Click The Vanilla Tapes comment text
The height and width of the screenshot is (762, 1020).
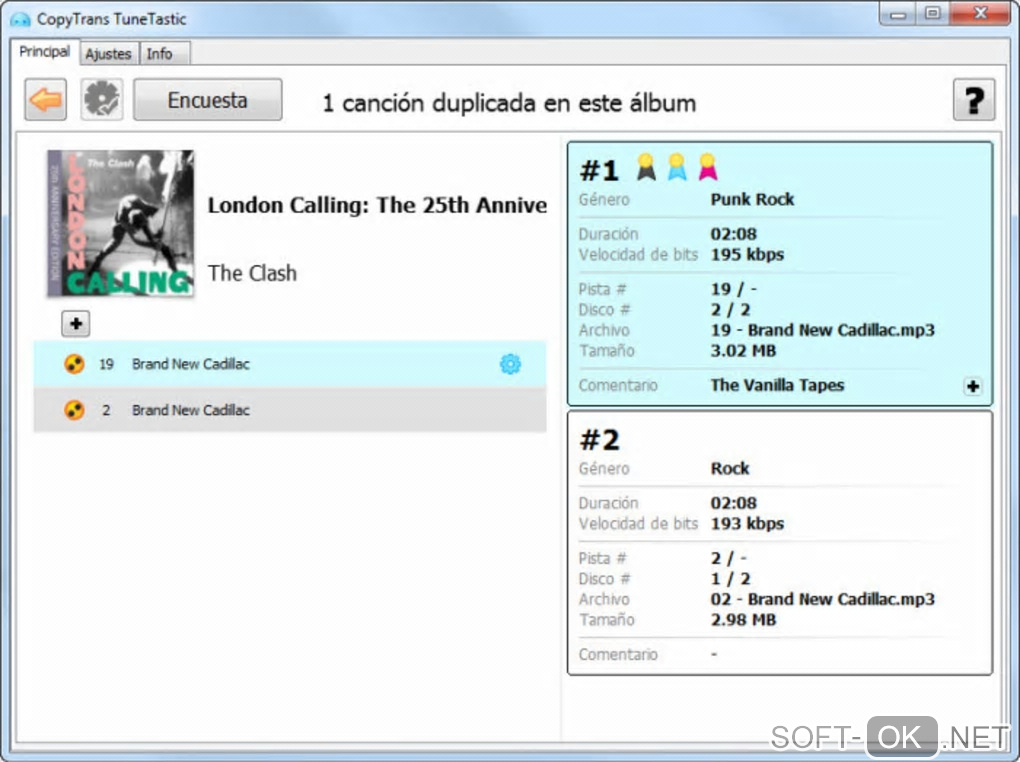pyautogui.click(x=777, y=385)
